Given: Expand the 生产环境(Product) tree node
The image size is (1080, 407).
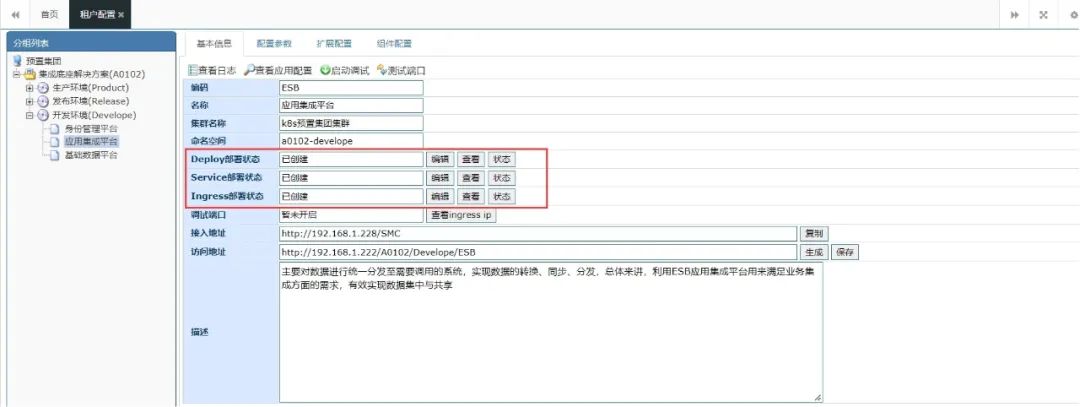Looking at the screenshot, I should click(x=29, y=88).
